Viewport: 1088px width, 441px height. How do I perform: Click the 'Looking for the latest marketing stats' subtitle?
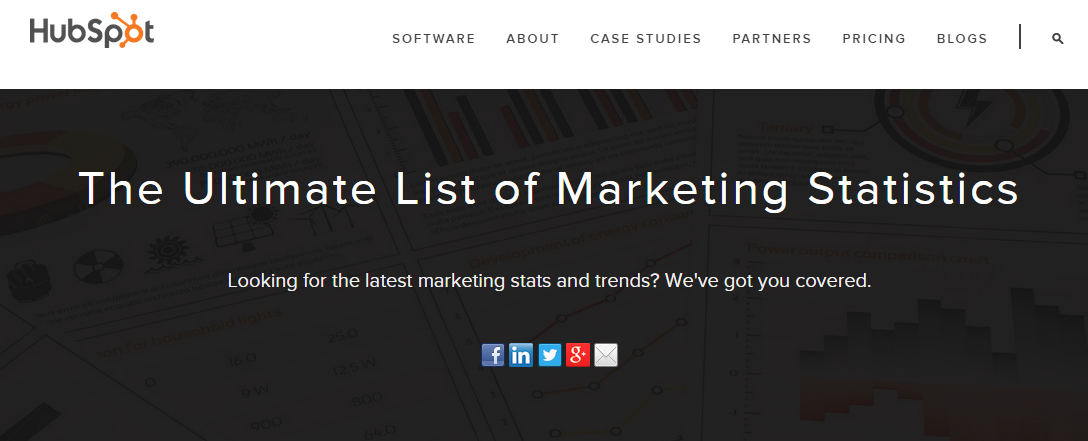(x=440, y=281)
